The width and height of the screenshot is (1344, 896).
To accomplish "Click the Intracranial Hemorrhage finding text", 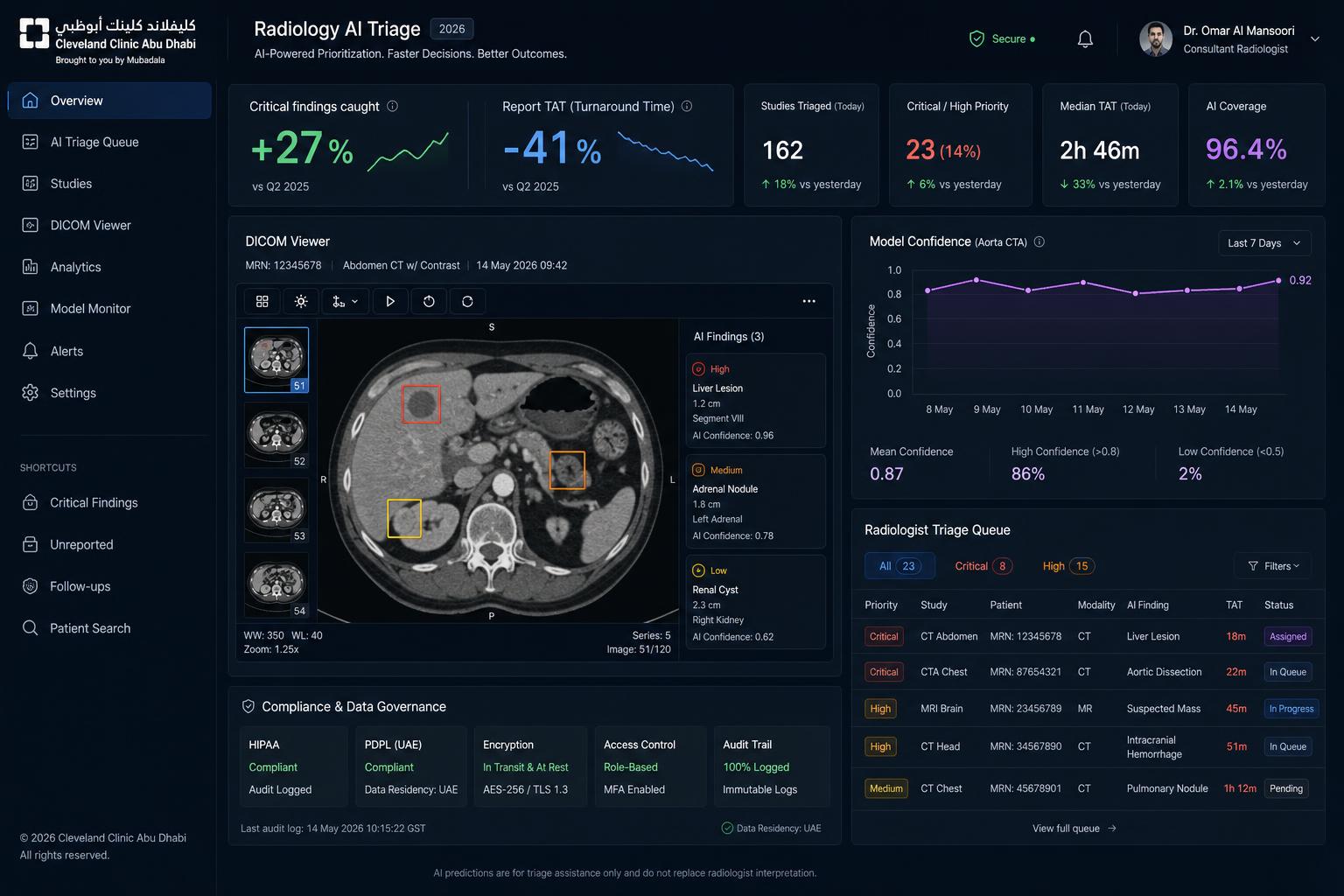I will [x=1154, y=747].
